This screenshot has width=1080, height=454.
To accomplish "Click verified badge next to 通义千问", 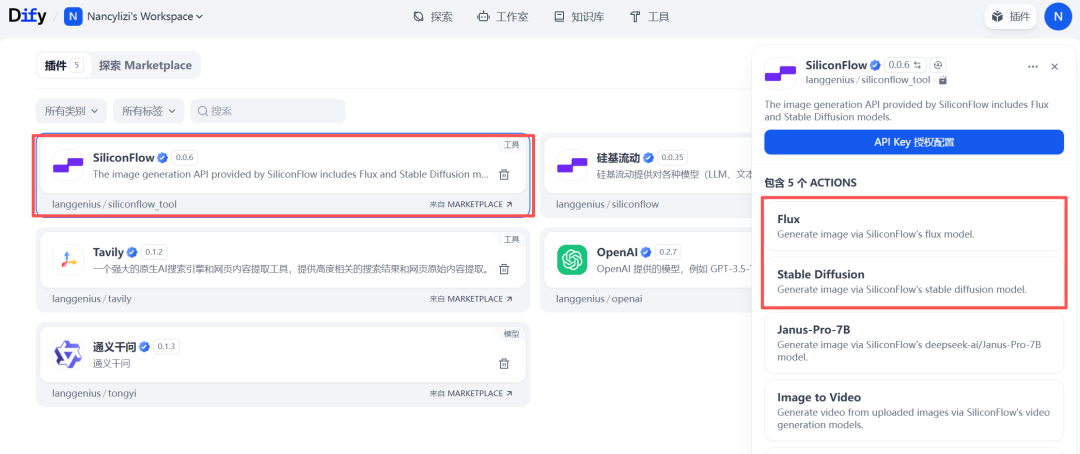I will click(x=145, y=346).
